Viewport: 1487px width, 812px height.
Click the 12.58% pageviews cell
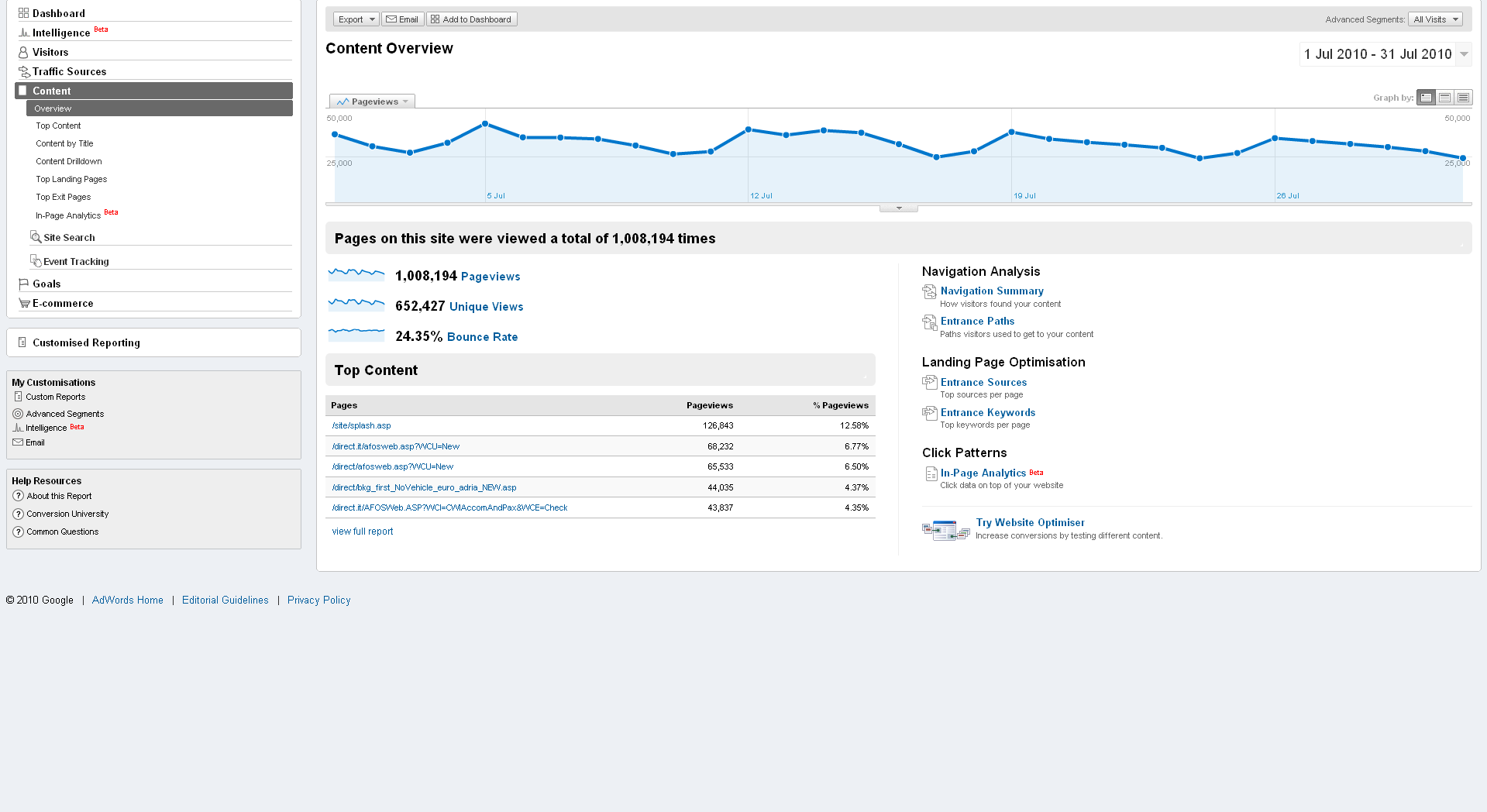pos(855,425)
